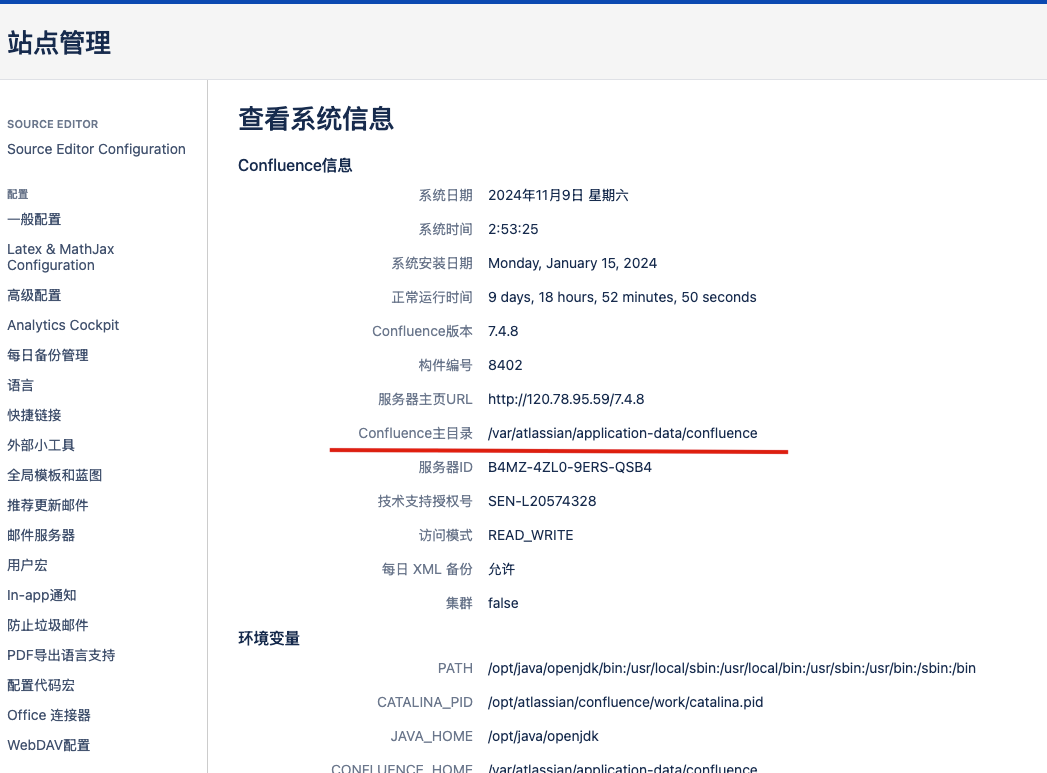Open 一般配置 in the sidebar
This screenshot has height=773, width=1047.
(34, 220)
